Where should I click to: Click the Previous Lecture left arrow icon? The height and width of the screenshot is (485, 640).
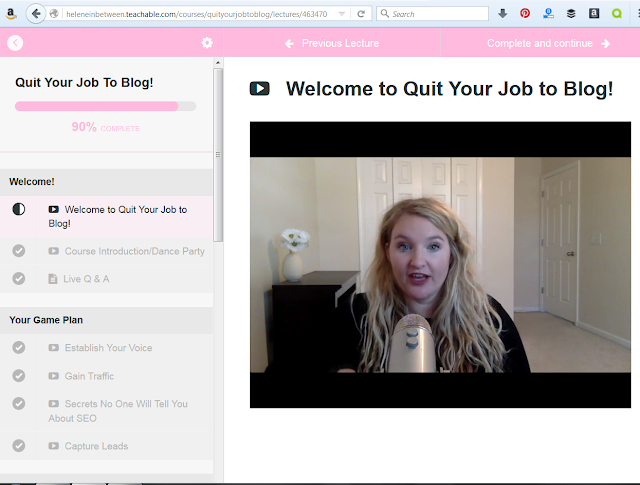click(289, 44)
